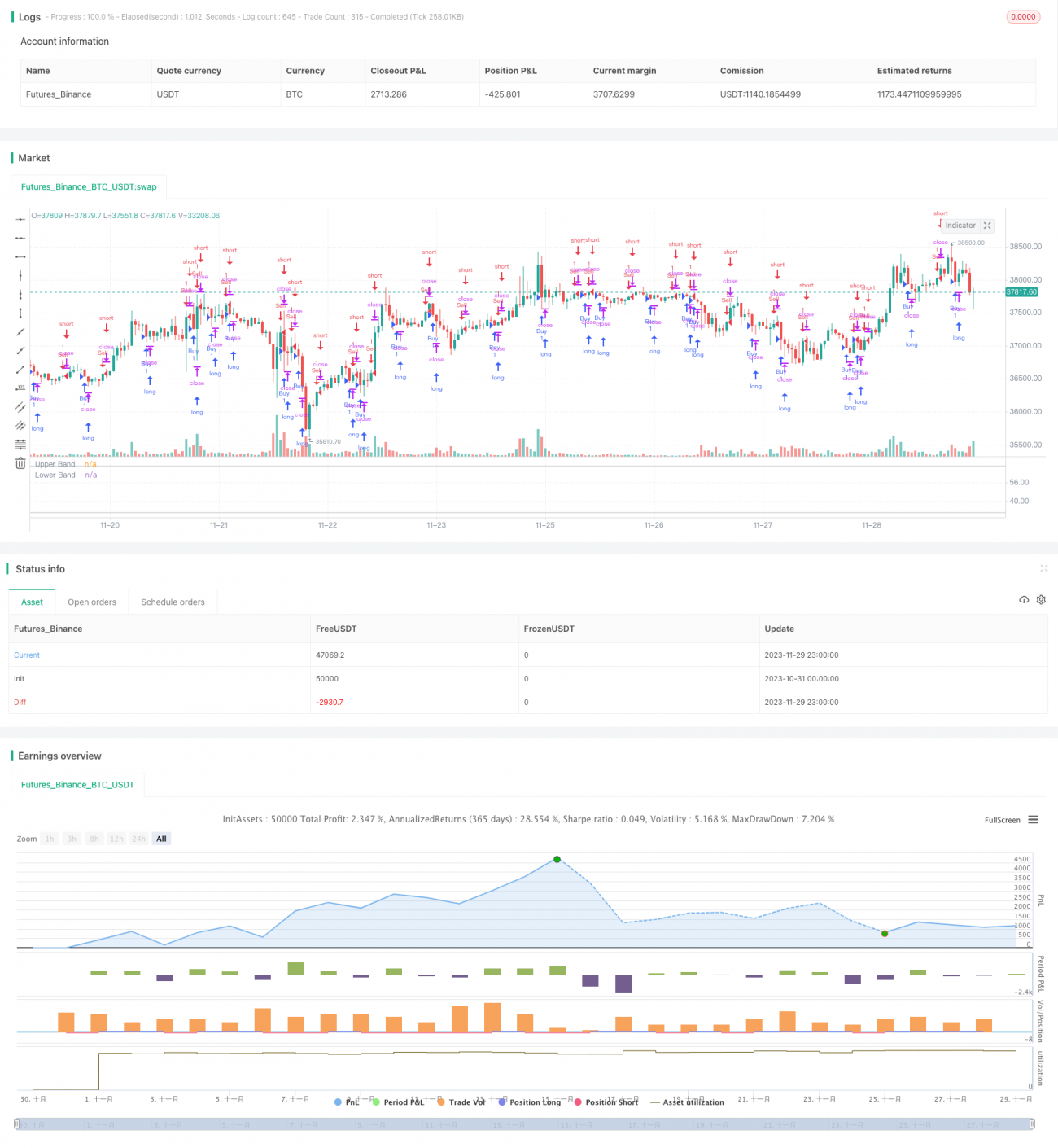
Task: Click the green peak marker on the PnL line
Action: 557,859
